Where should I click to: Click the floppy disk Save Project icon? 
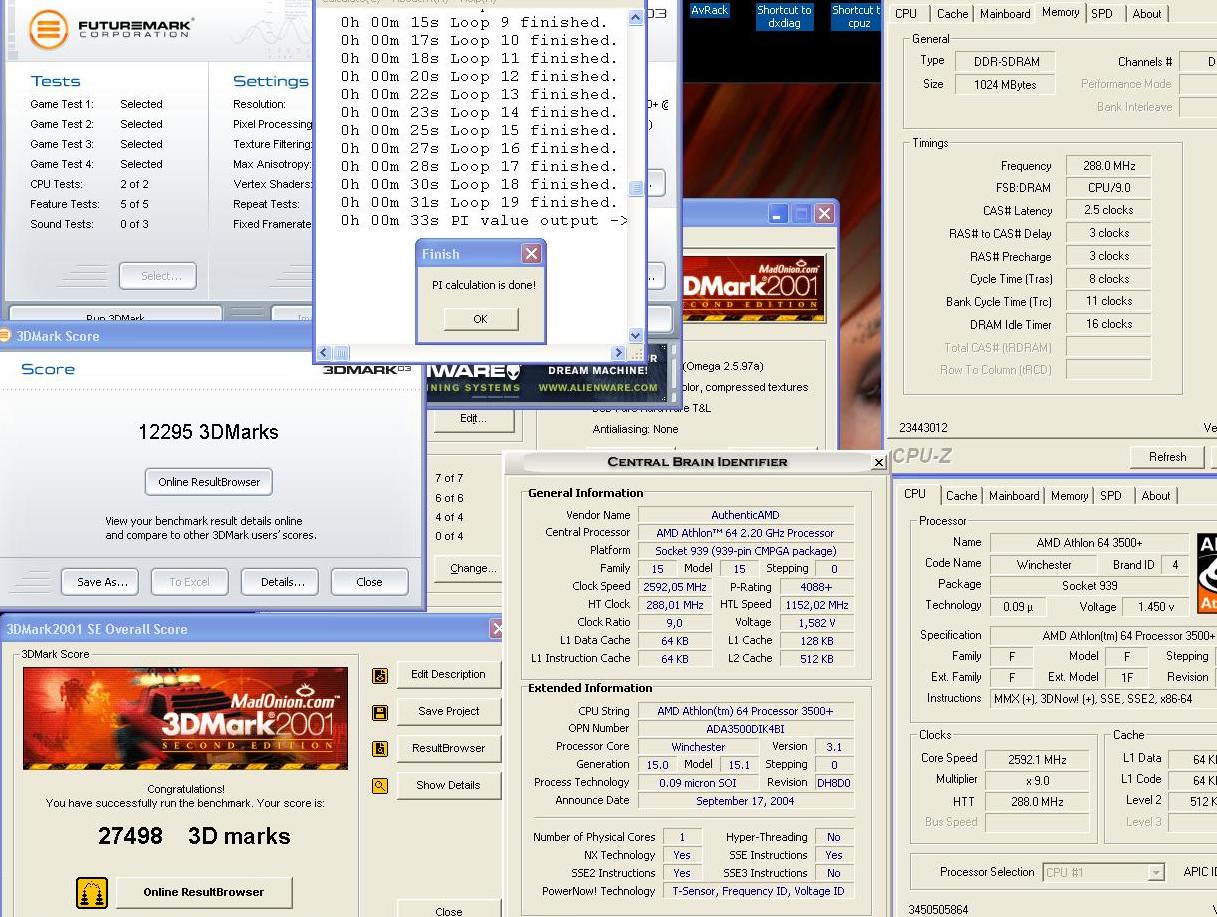pyautogui.click(x=380, y=712)
